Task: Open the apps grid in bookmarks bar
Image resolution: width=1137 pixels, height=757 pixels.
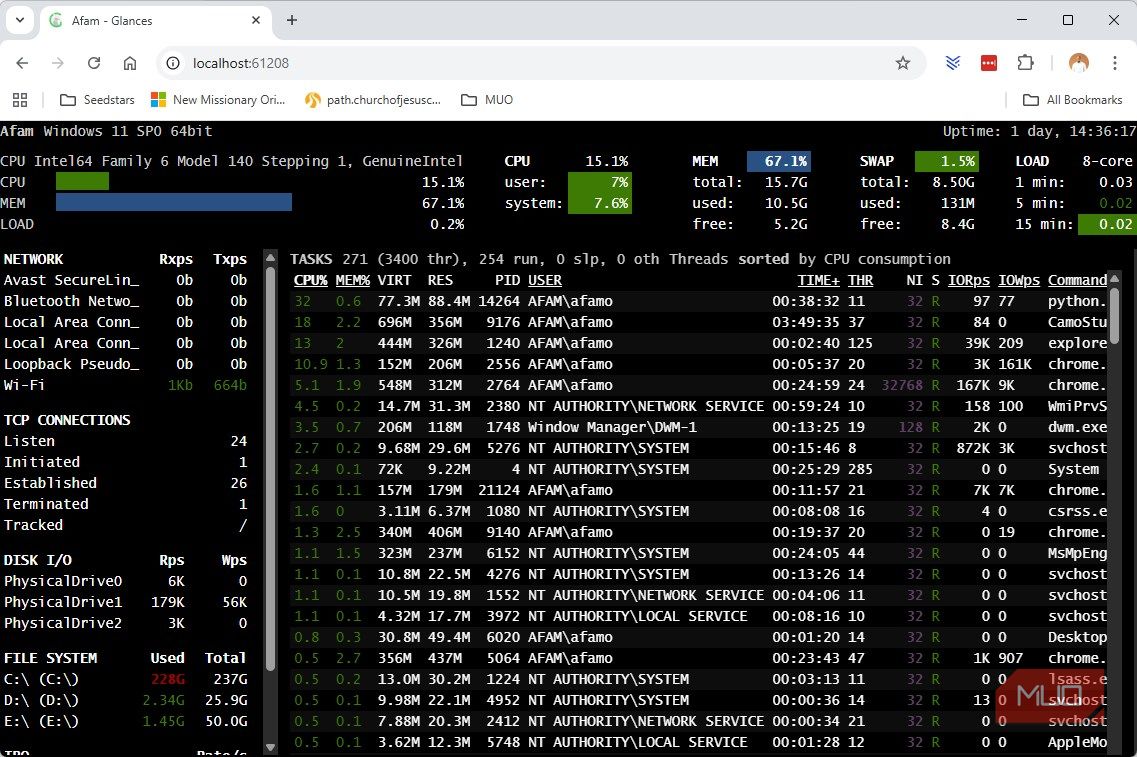Action: pyautogui.click(x=20, y=100)
